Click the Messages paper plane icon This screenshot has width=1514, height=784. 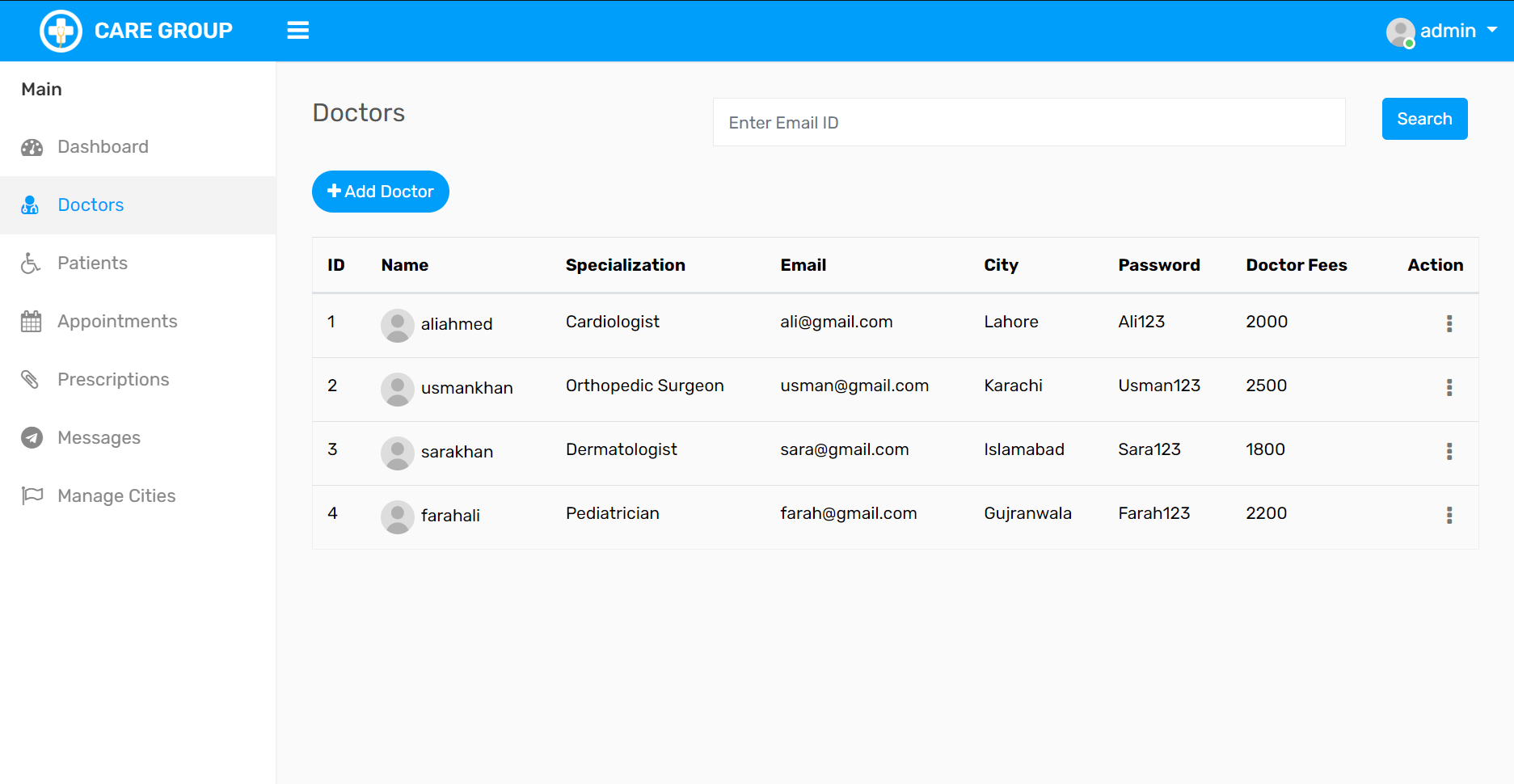click(32, 438)
